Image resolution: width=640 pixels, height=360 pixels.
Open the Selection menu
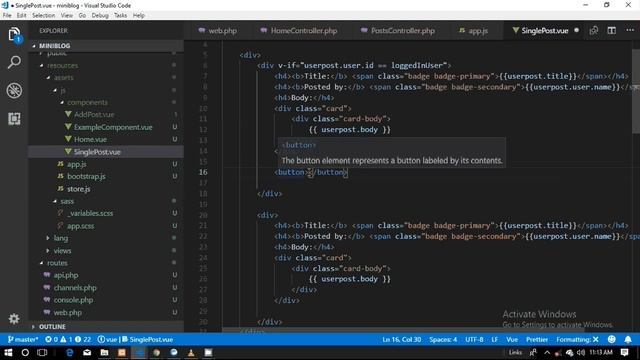click(44, 16)
